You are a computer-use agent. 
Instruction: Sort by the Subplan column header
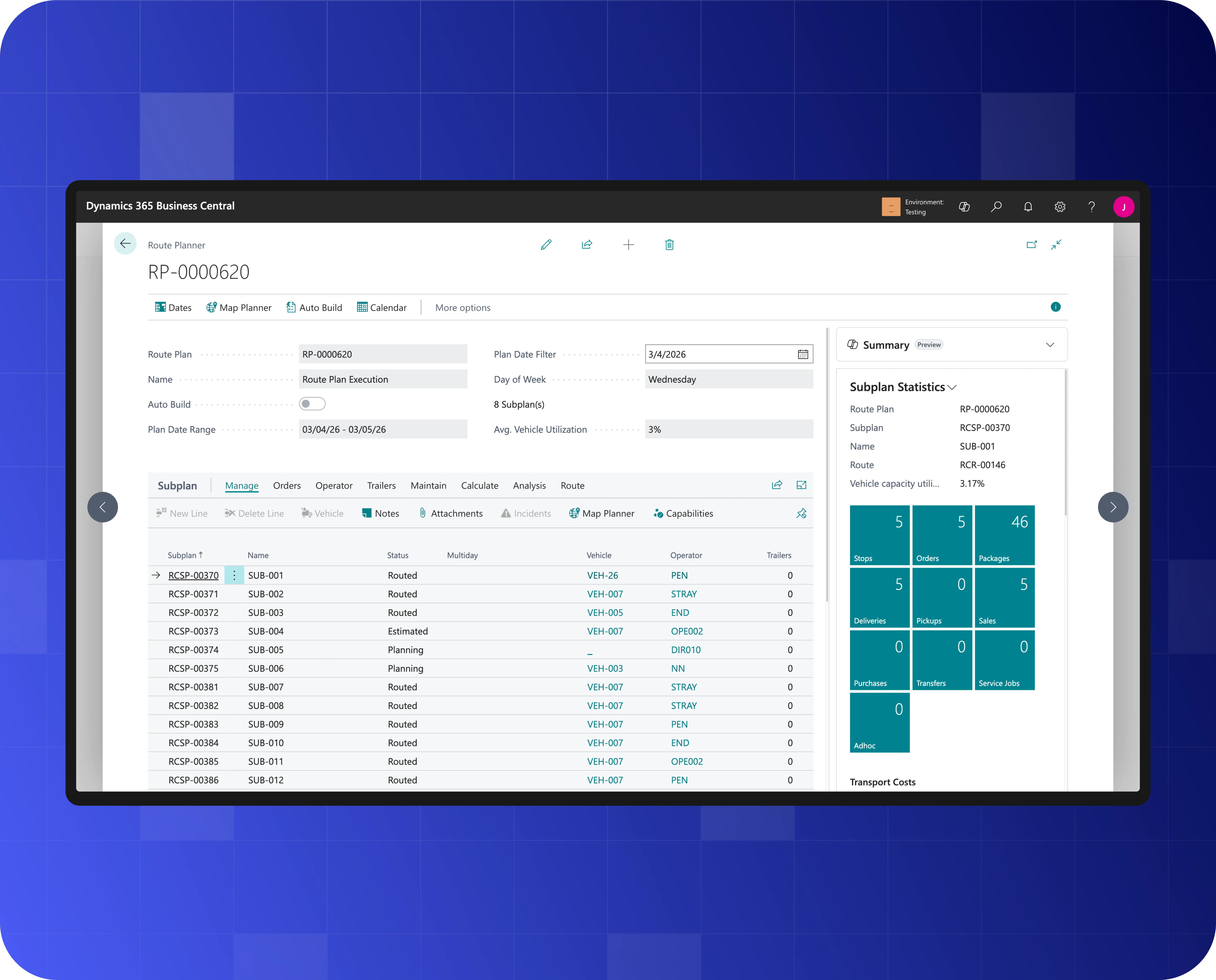[x=185, y=555]
